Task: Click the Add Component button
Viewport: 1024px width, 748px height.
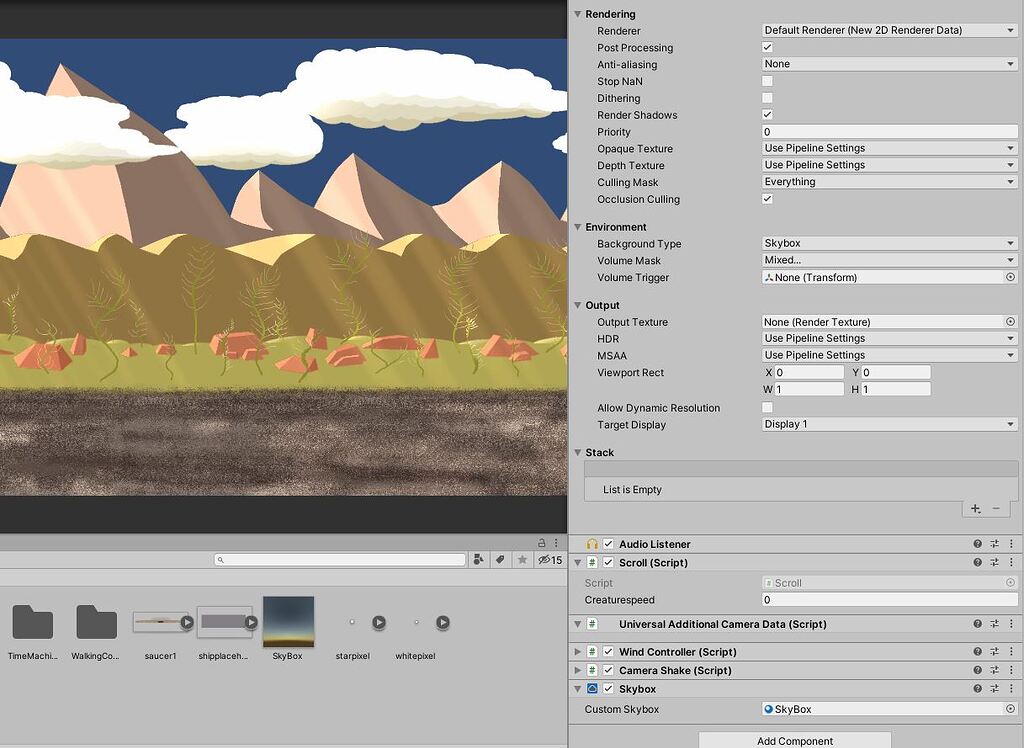Action: point(795,741)
